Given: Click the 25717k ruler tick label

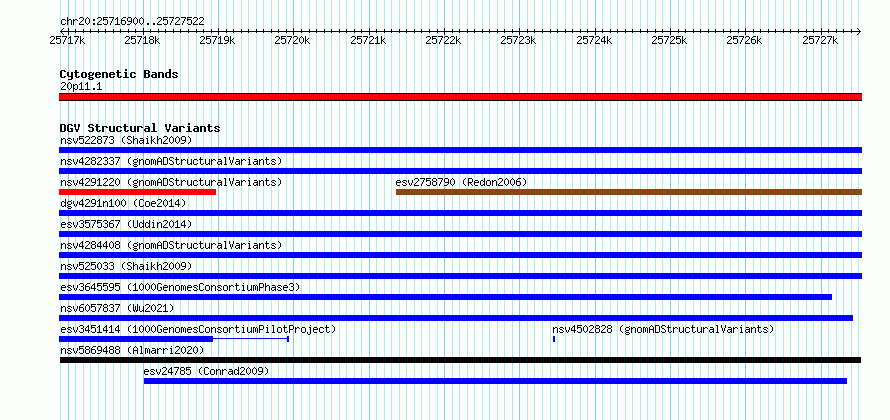Looking at the screenshot, I should tap(68, 40).
